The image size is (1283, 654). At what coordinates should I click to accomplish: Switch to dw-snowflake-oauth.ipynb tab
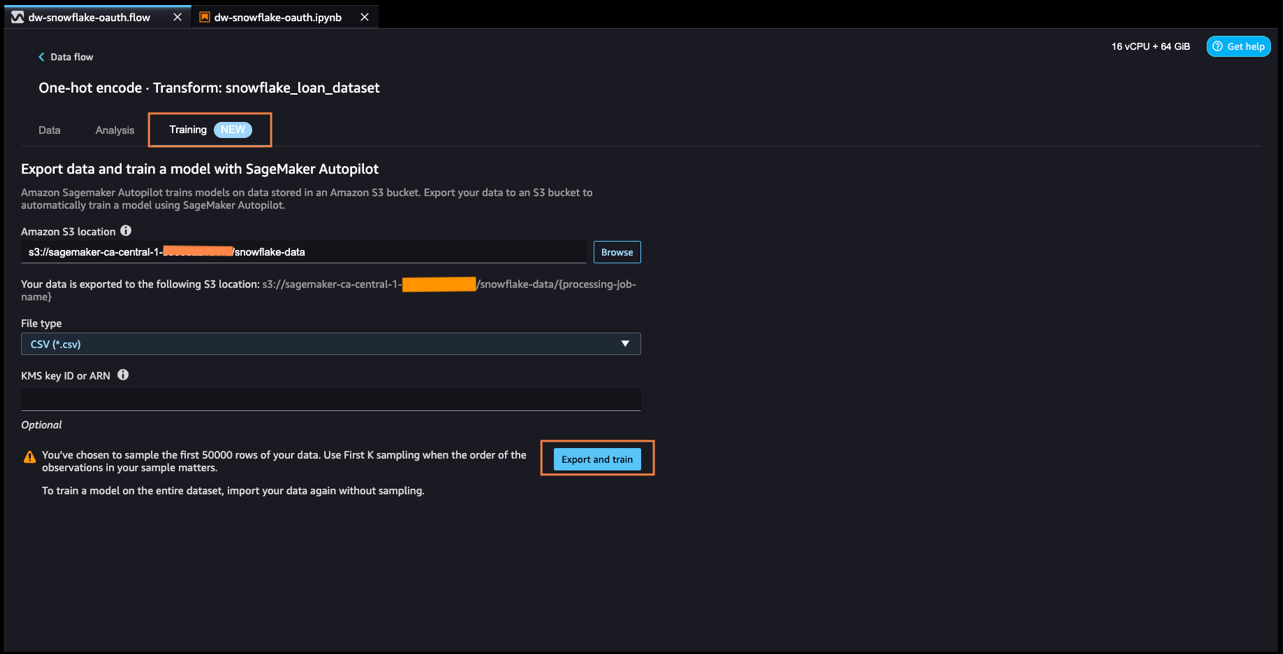[x=285, y=17]
